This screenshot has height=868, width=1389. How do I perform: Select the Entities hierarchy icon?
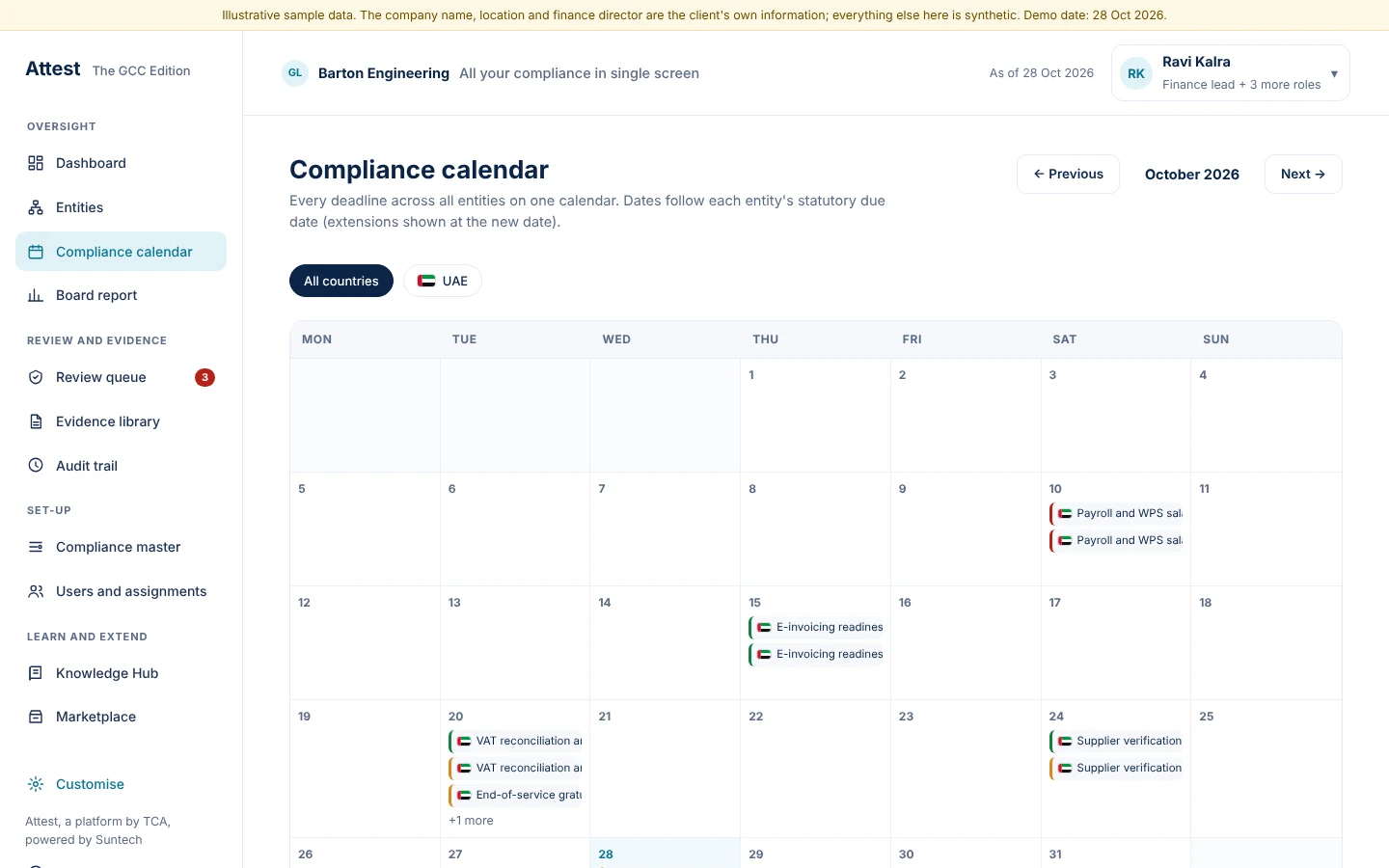[36, 207]
